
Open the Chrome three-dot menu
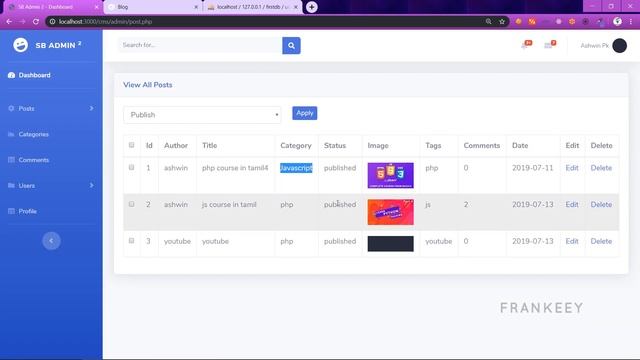[x=631, y=22]
